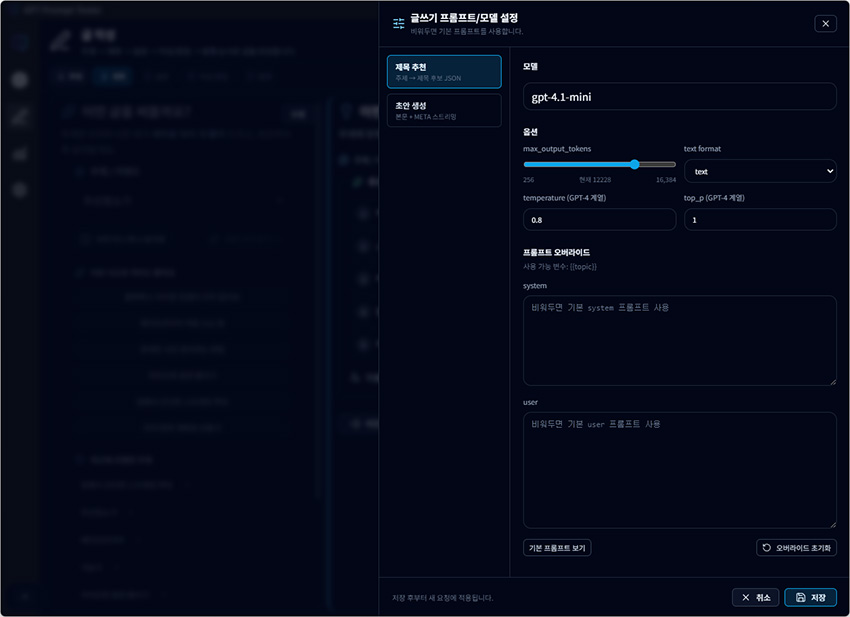Viewport: 850px width, 617px height.
Task: Expand the 초안 생성 panel option
Action: (444, 109)
